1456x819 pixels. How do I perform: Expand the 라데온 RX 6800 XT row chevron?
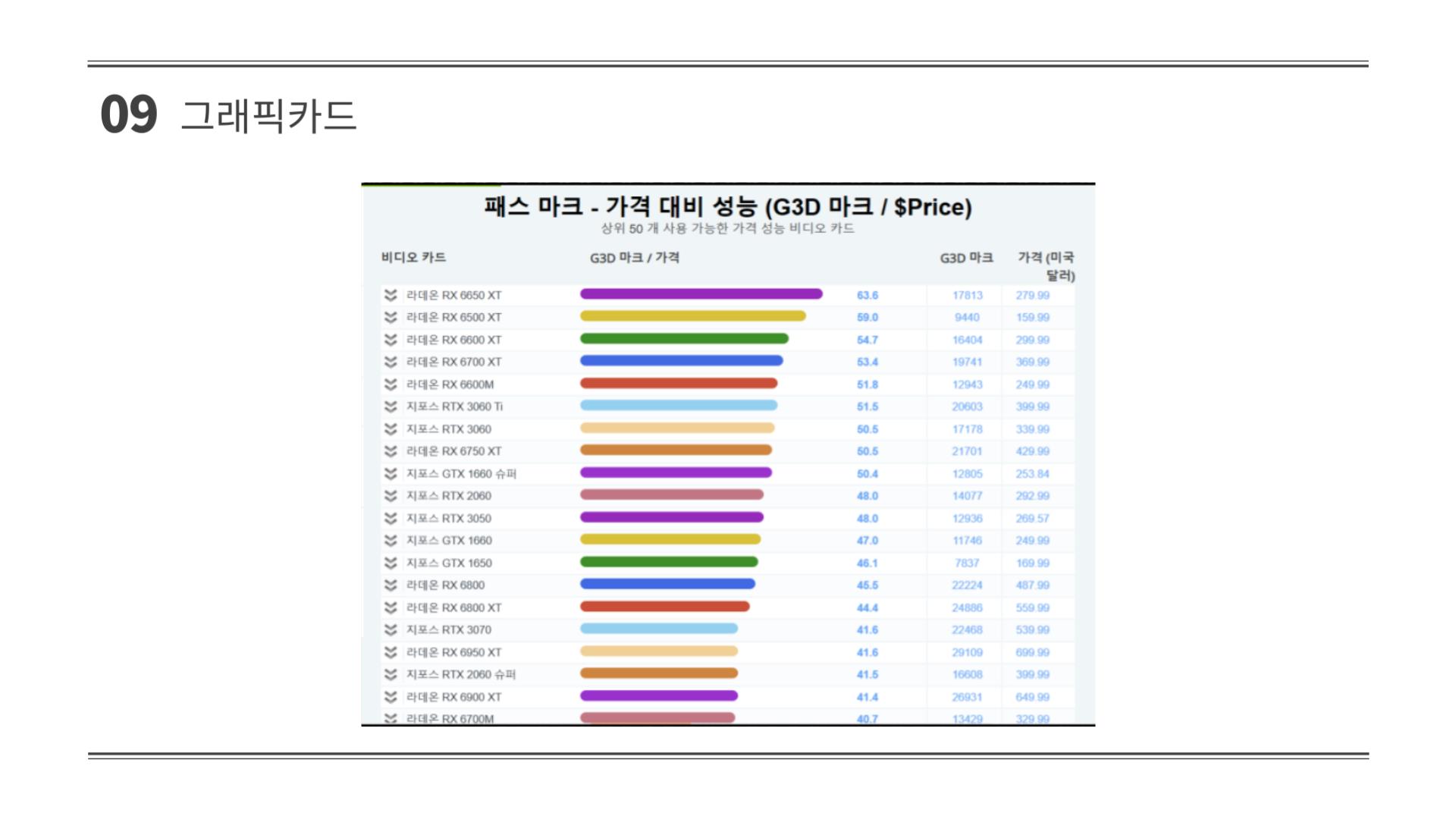coord(391,608)
